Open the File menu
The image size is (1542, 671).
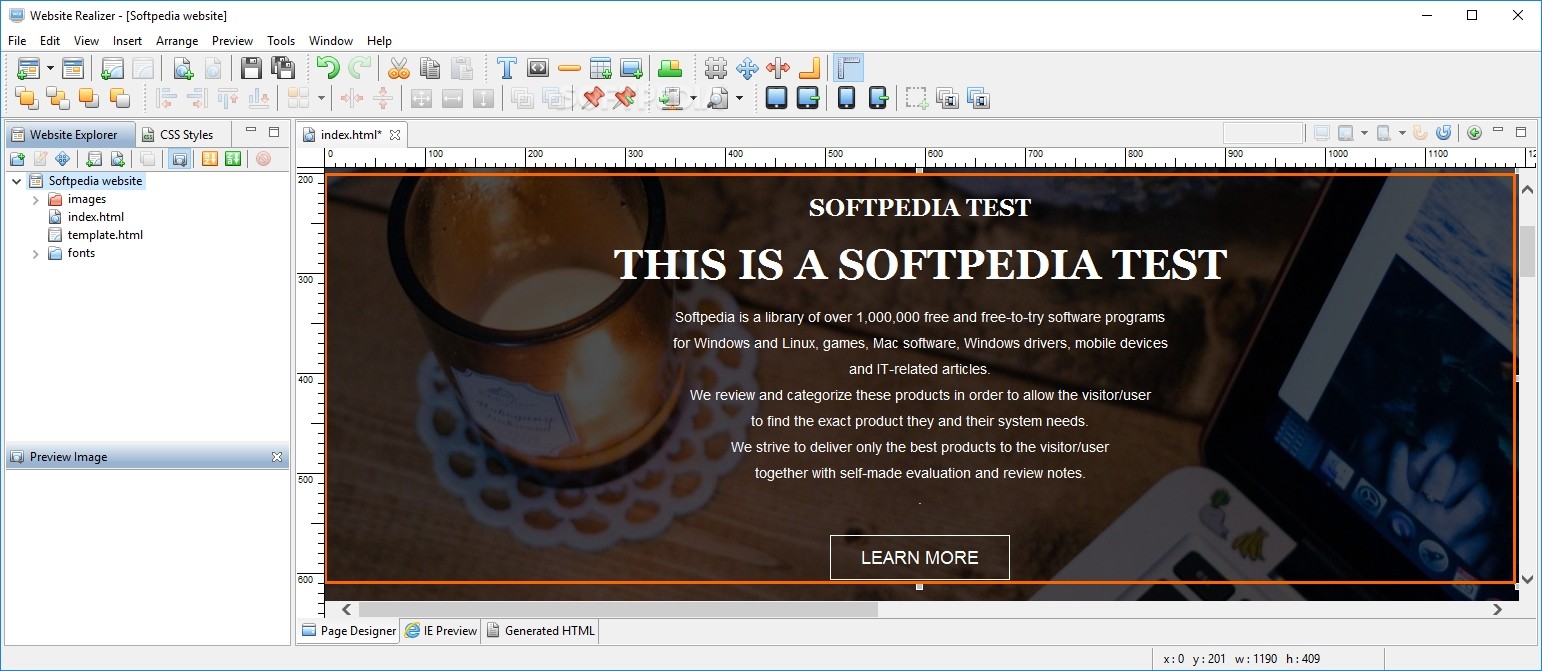click(x=17, y=41)
